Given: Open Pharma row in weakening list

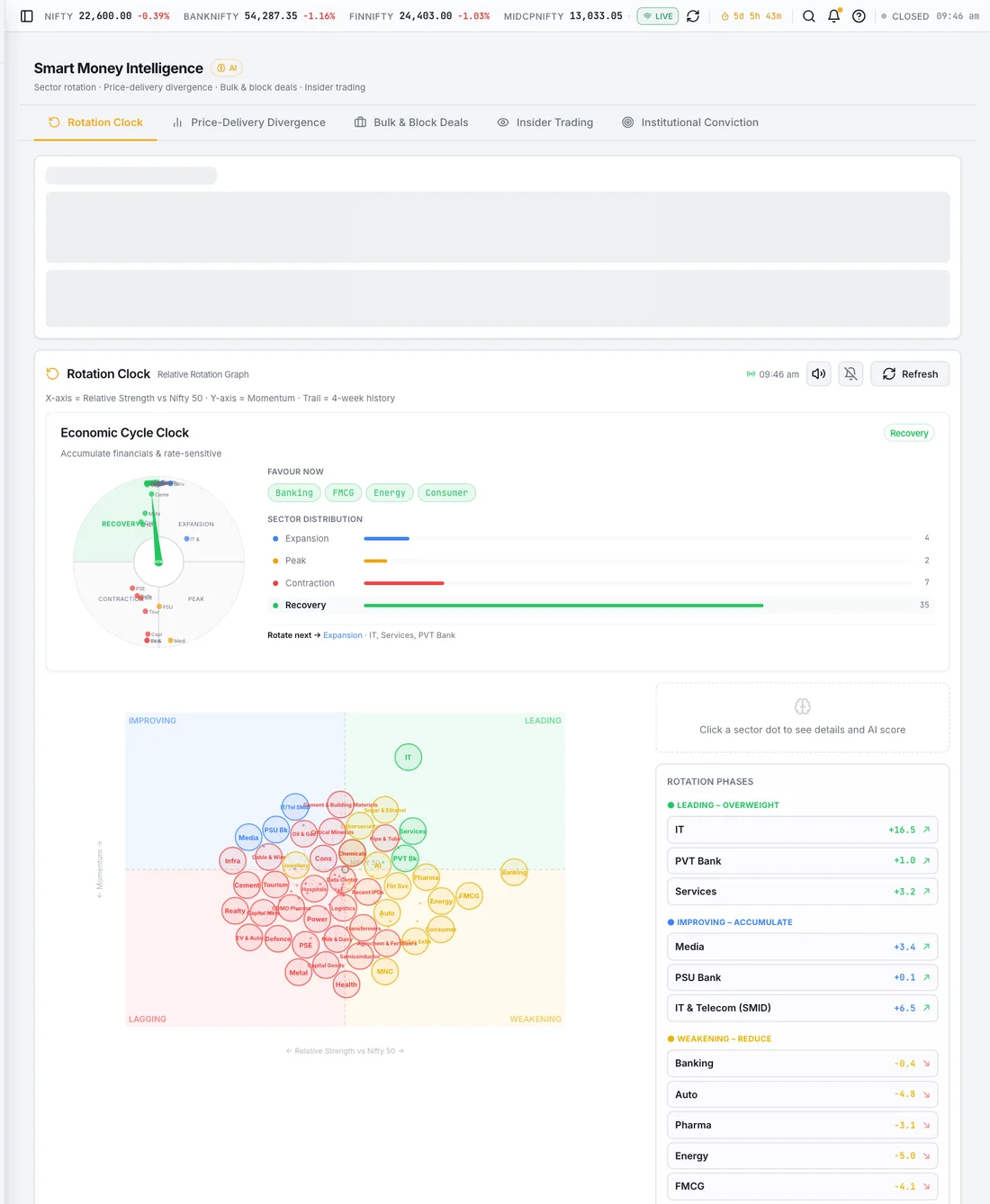Looking at the screenshot, I should [802, 1125].
